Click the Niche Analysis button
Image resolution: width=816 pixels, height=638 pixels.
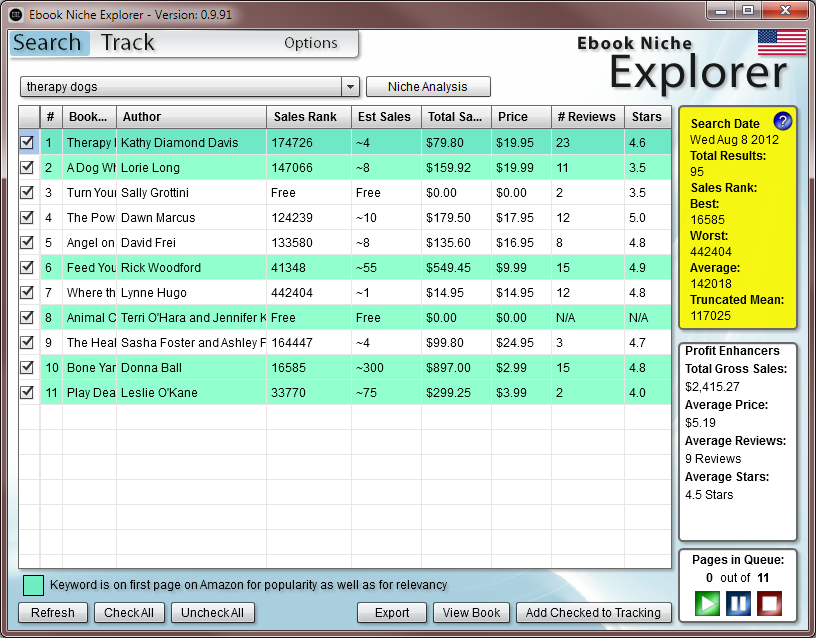[x=428, y=87]
